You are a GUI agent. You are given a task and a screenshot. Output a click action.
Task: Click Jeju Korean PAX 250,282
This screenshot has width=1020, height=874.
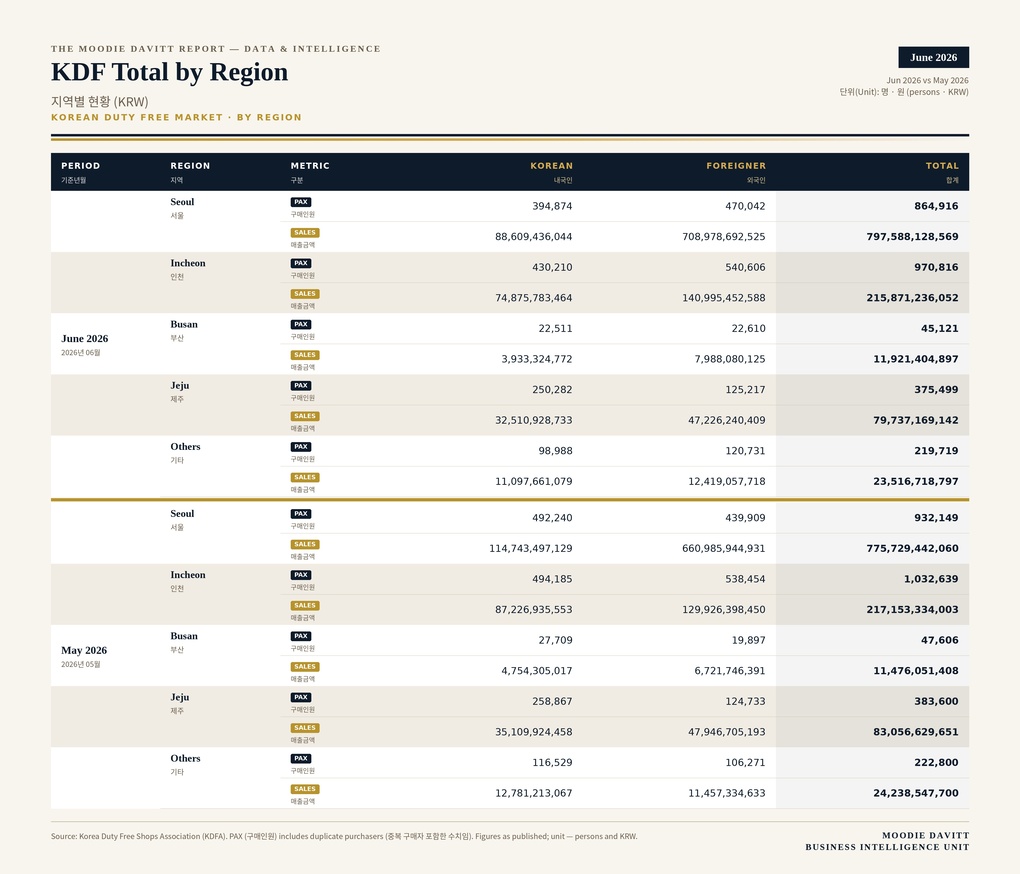click(552, 390)
